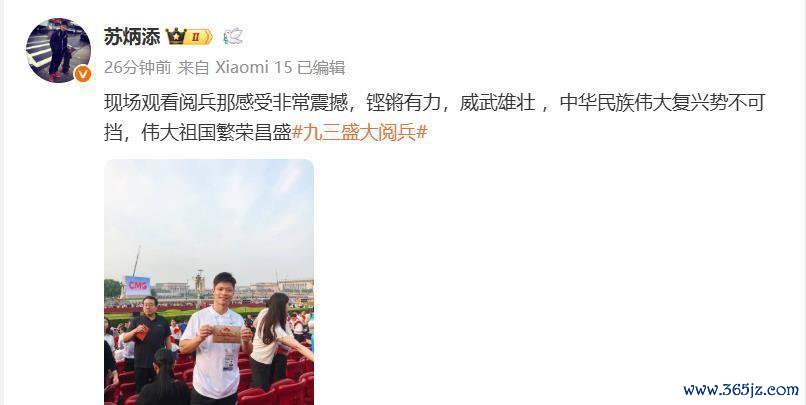806x405 pixels.
Task: Click the 已编辑 edited label
Action: coord(321,67)
